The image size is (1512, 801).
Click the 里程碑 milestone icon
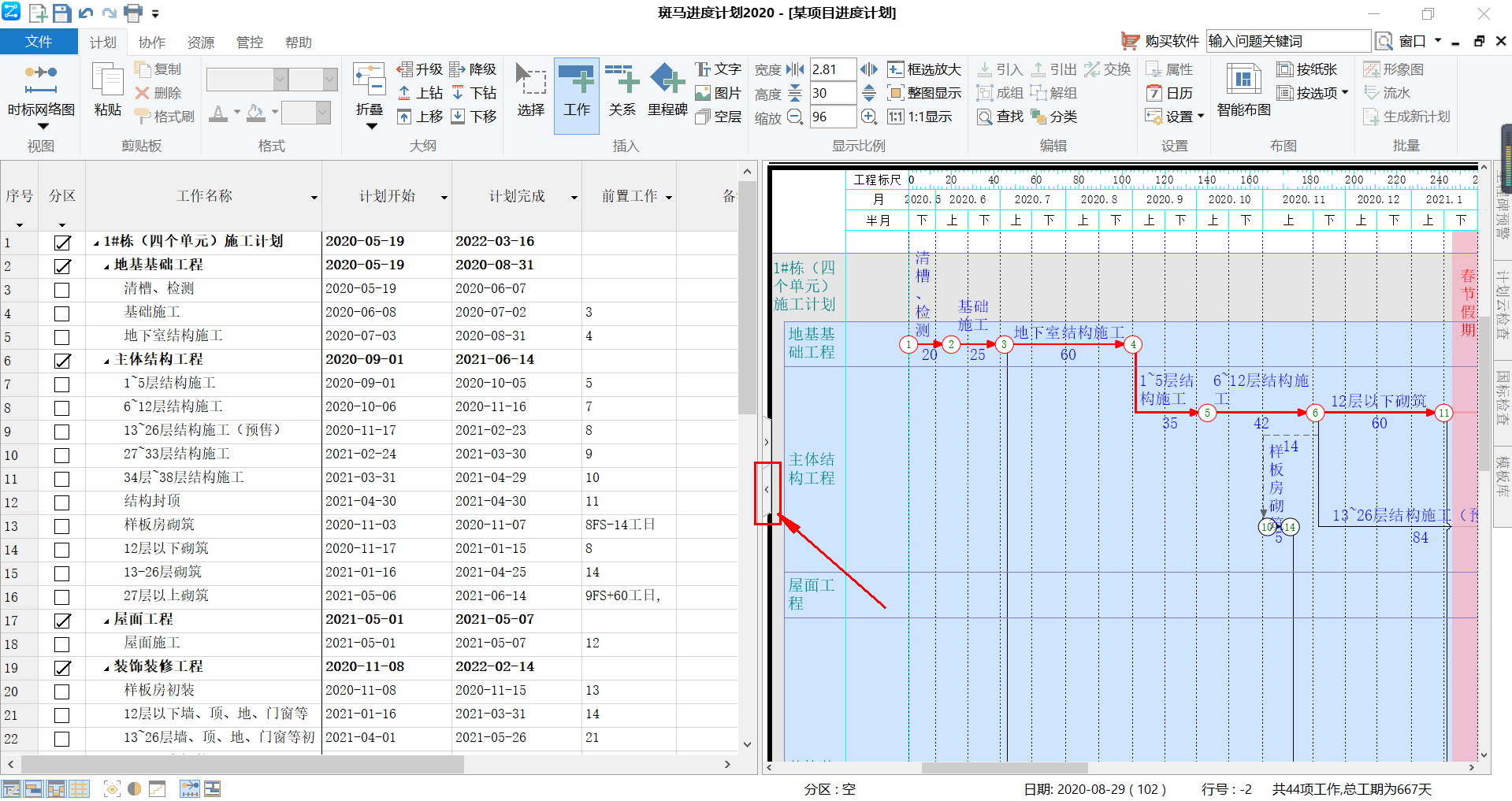tap(667, 80)
